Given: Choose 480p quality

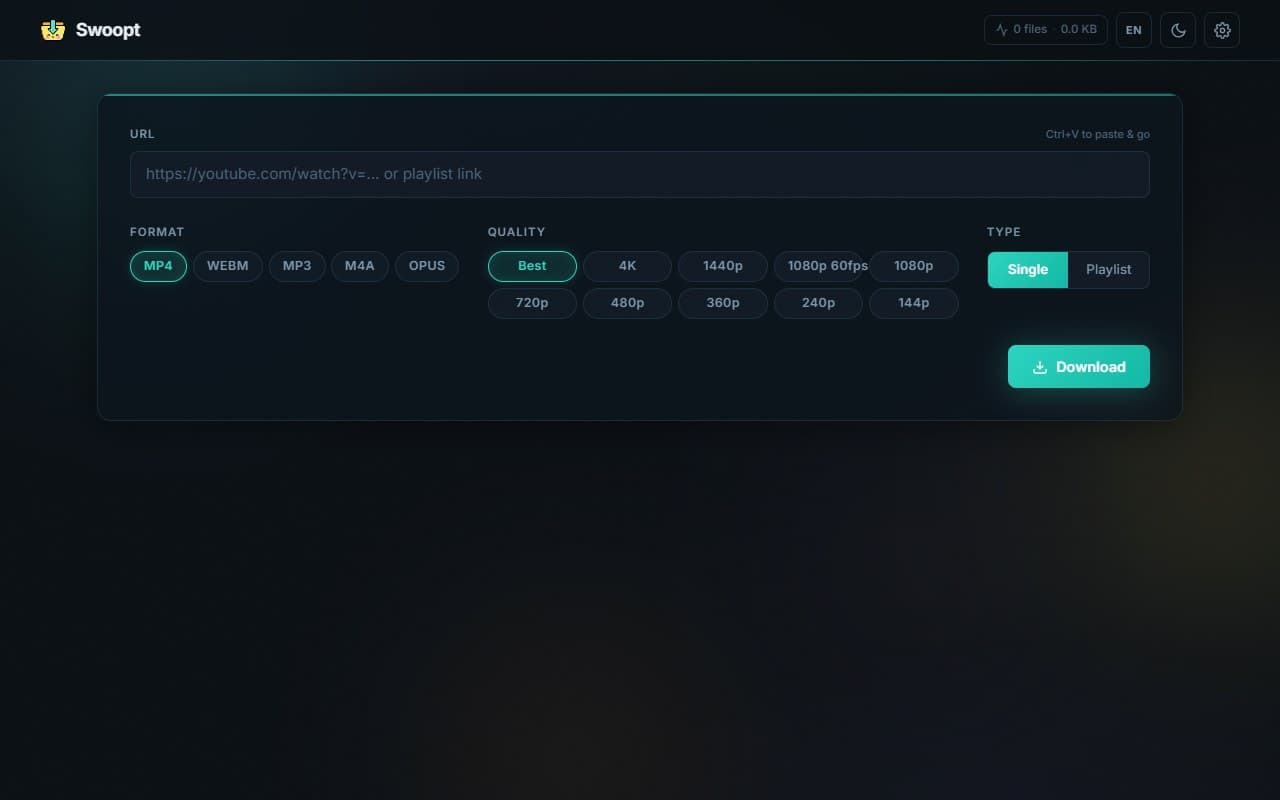Looking at the screenshot, I should [x=627, y=303].
